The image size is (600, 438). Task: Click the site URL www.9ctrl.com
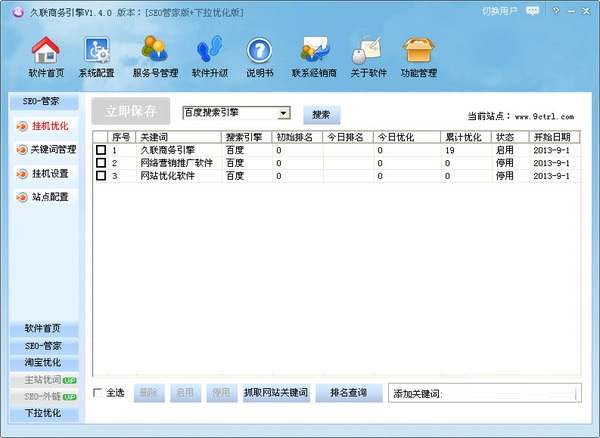coord(544,117)
